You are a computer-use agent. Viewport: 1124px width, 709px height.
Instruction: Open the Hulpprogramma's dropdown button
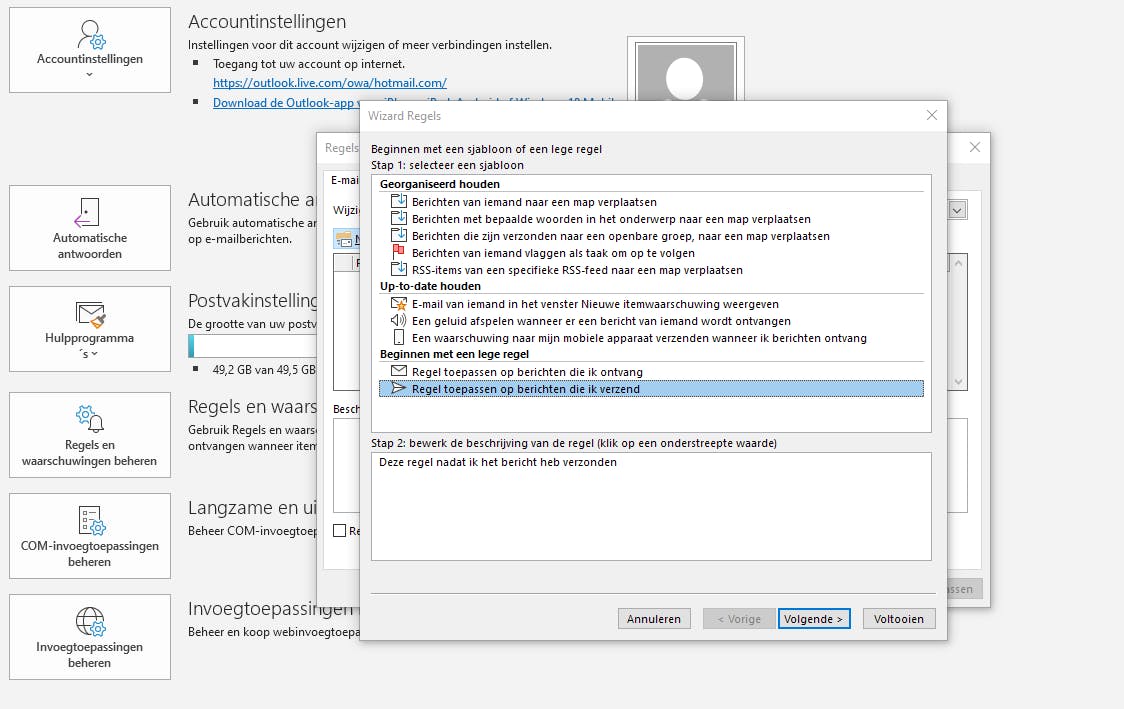pos(90,329)
